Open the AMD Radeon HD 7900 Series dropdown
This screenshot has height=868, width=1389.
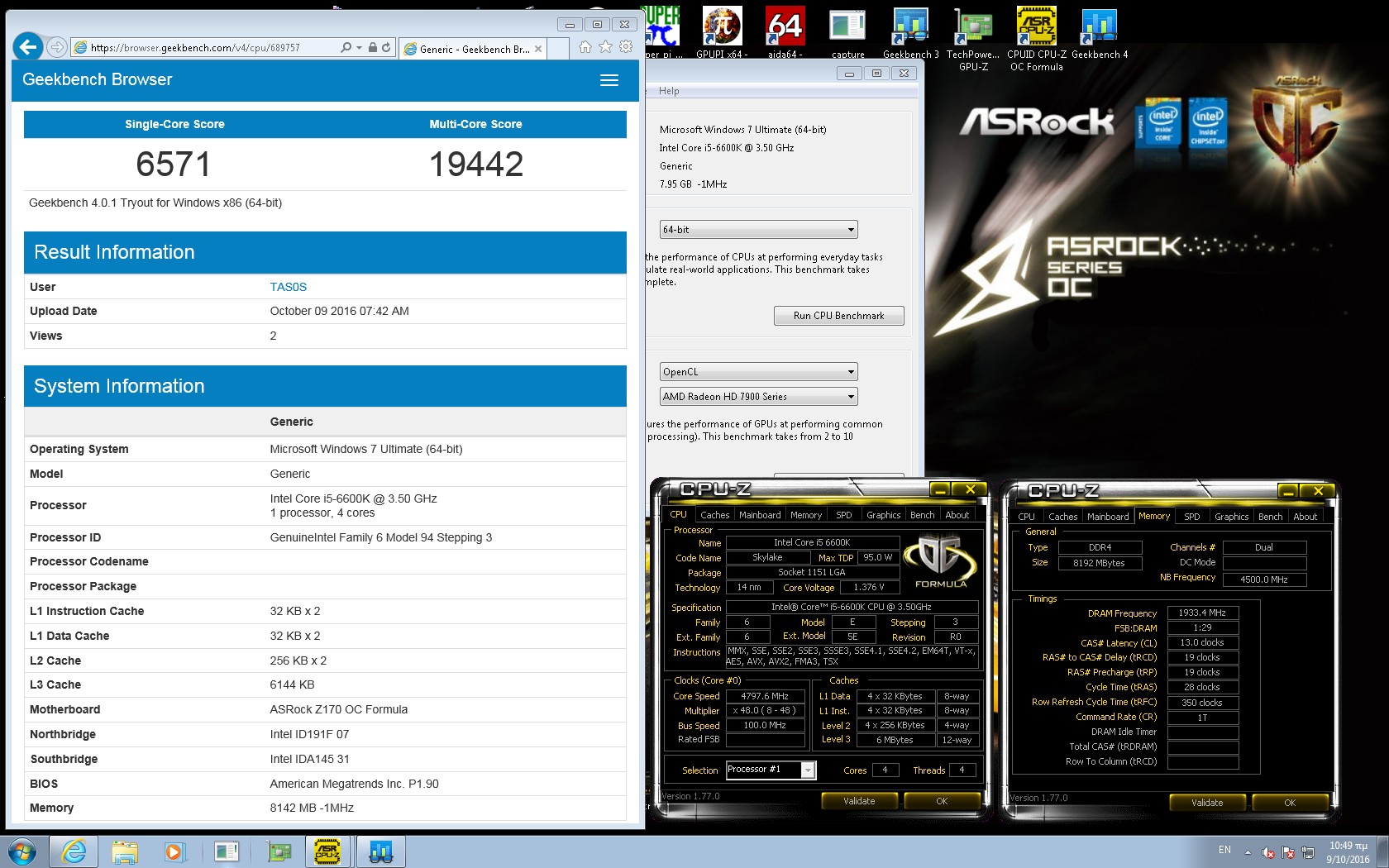pyautogui.click(x=758, y=397)
